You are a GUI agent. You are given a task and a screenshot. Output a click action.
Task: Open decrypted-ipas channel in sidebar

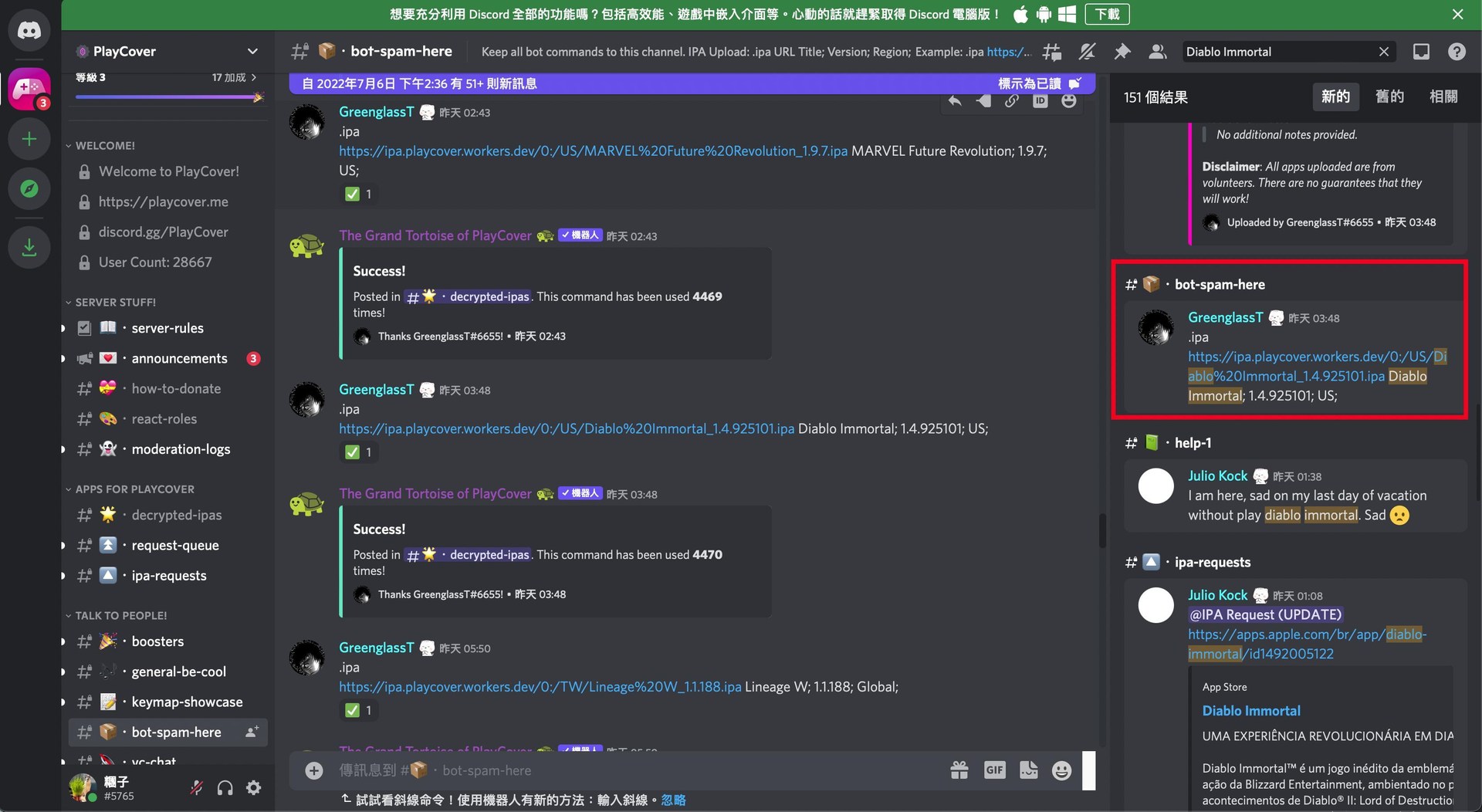(x=167, y=515)
